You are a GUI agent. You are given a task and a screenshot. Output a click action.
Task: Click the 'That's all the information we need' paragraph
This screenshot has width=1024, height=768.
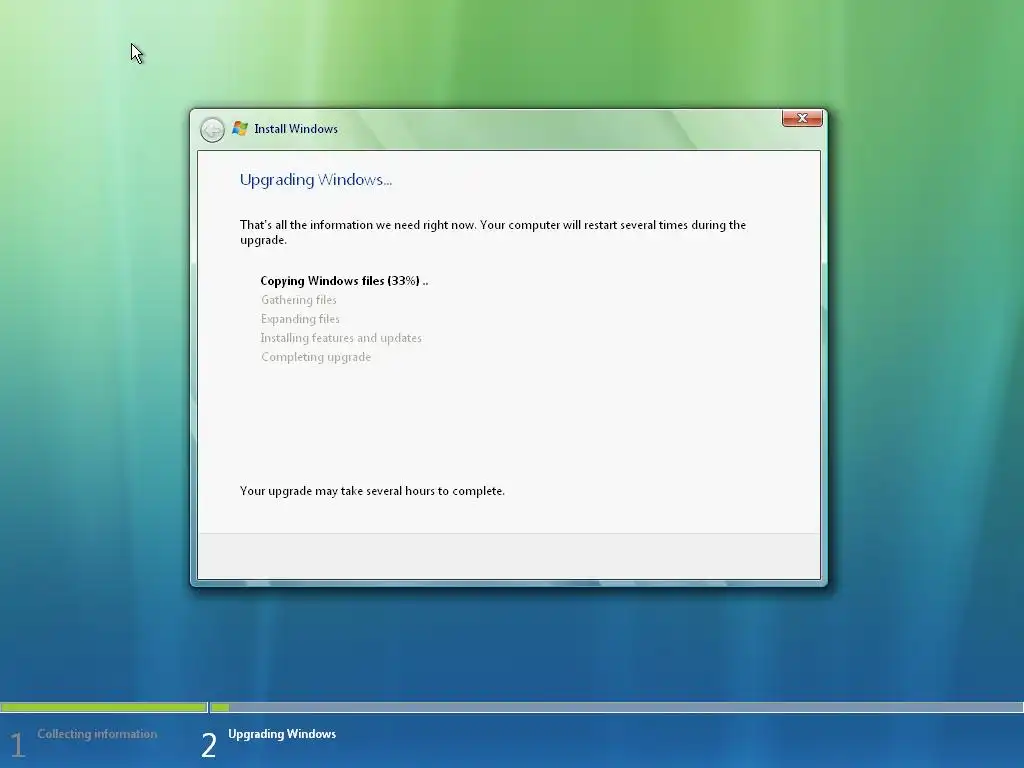(492, 232)
